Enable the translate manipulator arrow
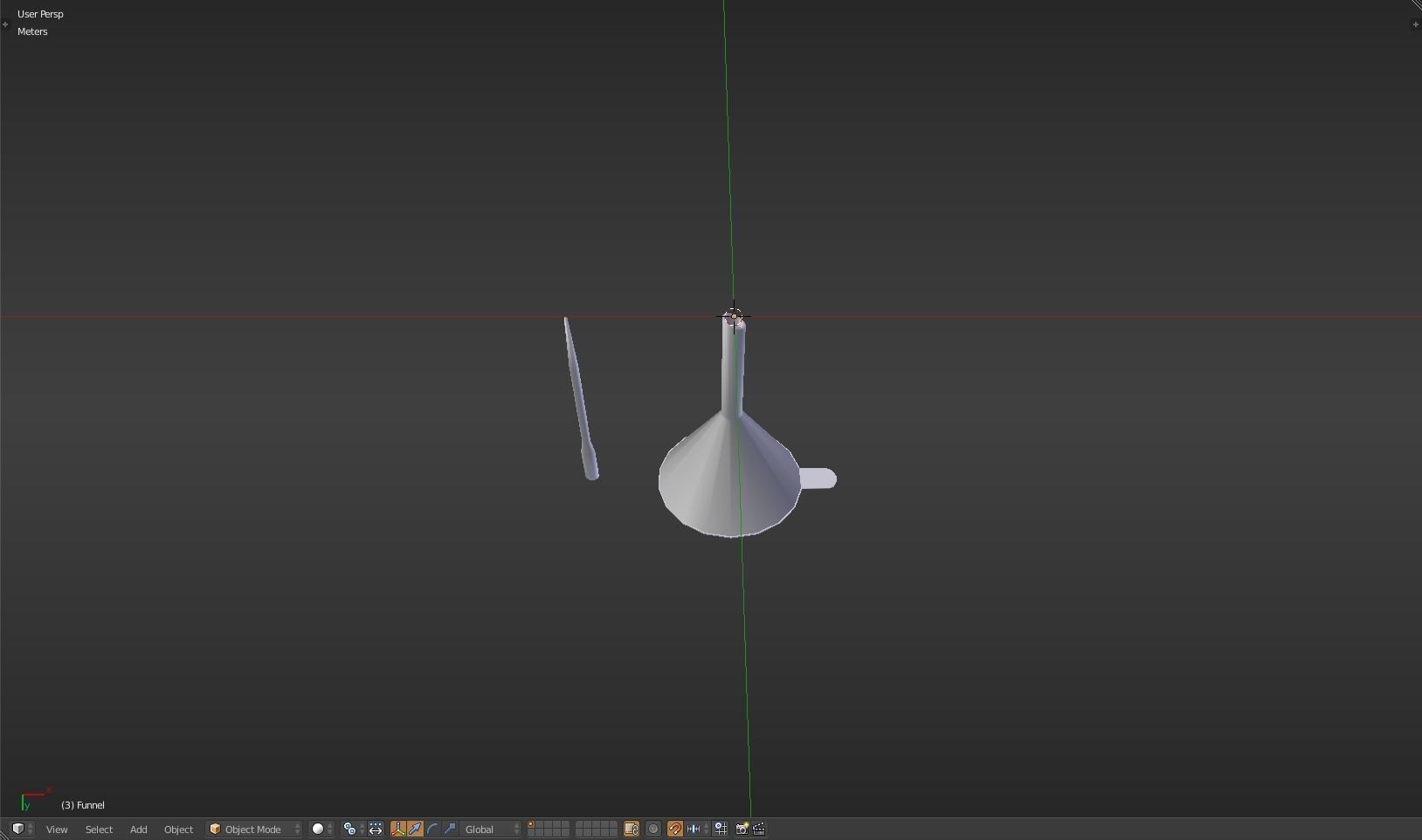1422x840 pixels. [416, 829]
